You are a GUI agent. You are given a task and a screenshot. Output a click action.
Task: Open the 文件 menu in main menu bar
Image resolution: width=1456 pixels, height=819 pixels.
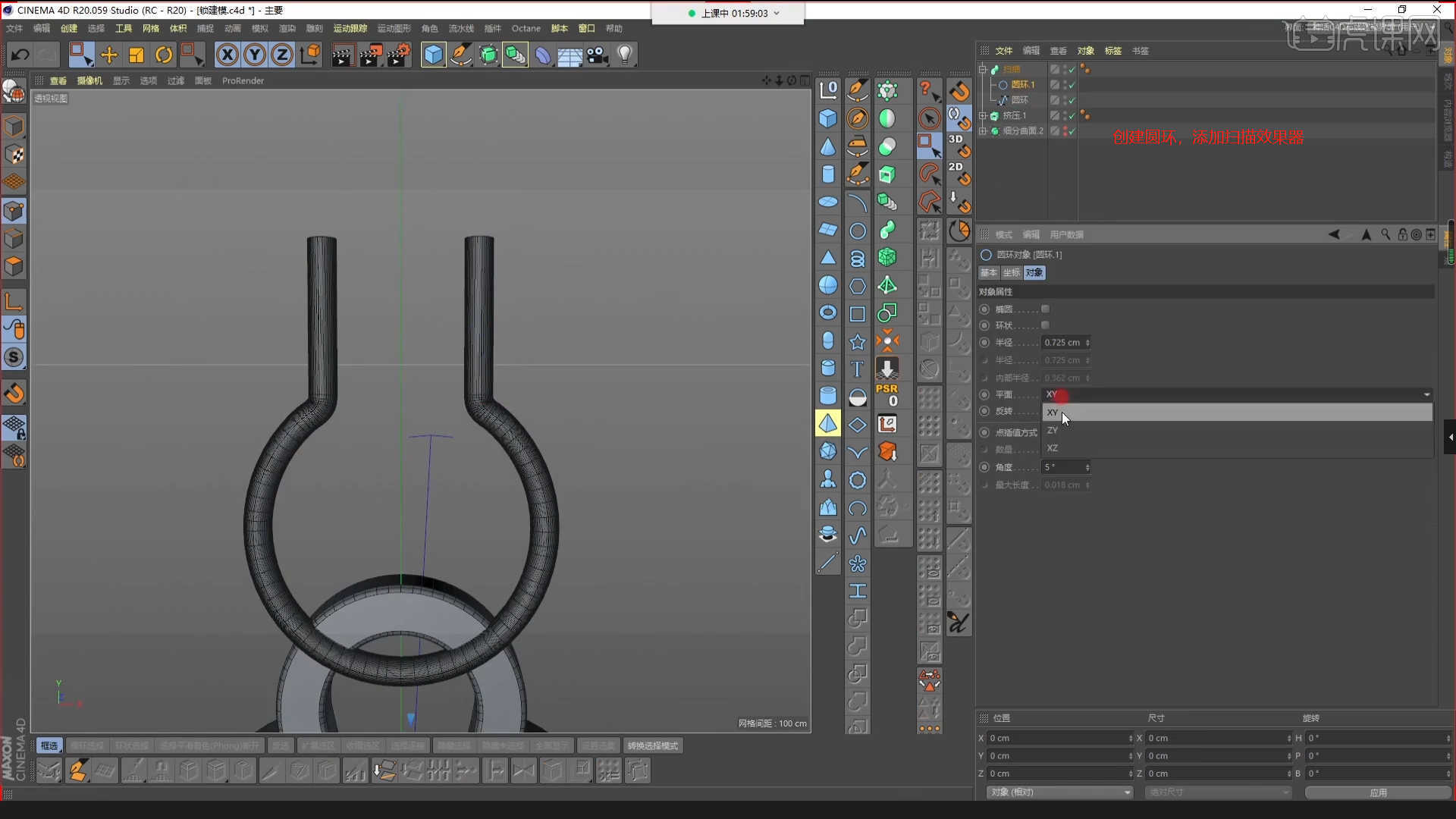(14, 28)
